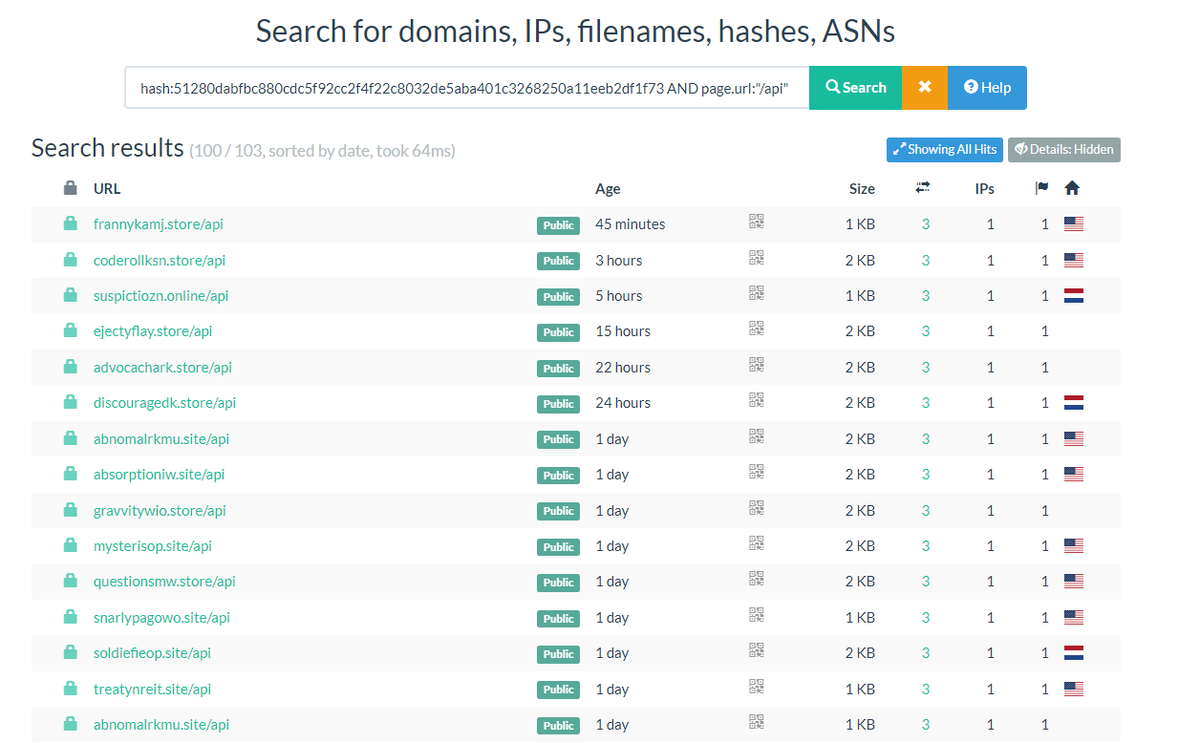Click the '45 minutes' age cell
1200x743 pixels.
[x=630, y=224]
